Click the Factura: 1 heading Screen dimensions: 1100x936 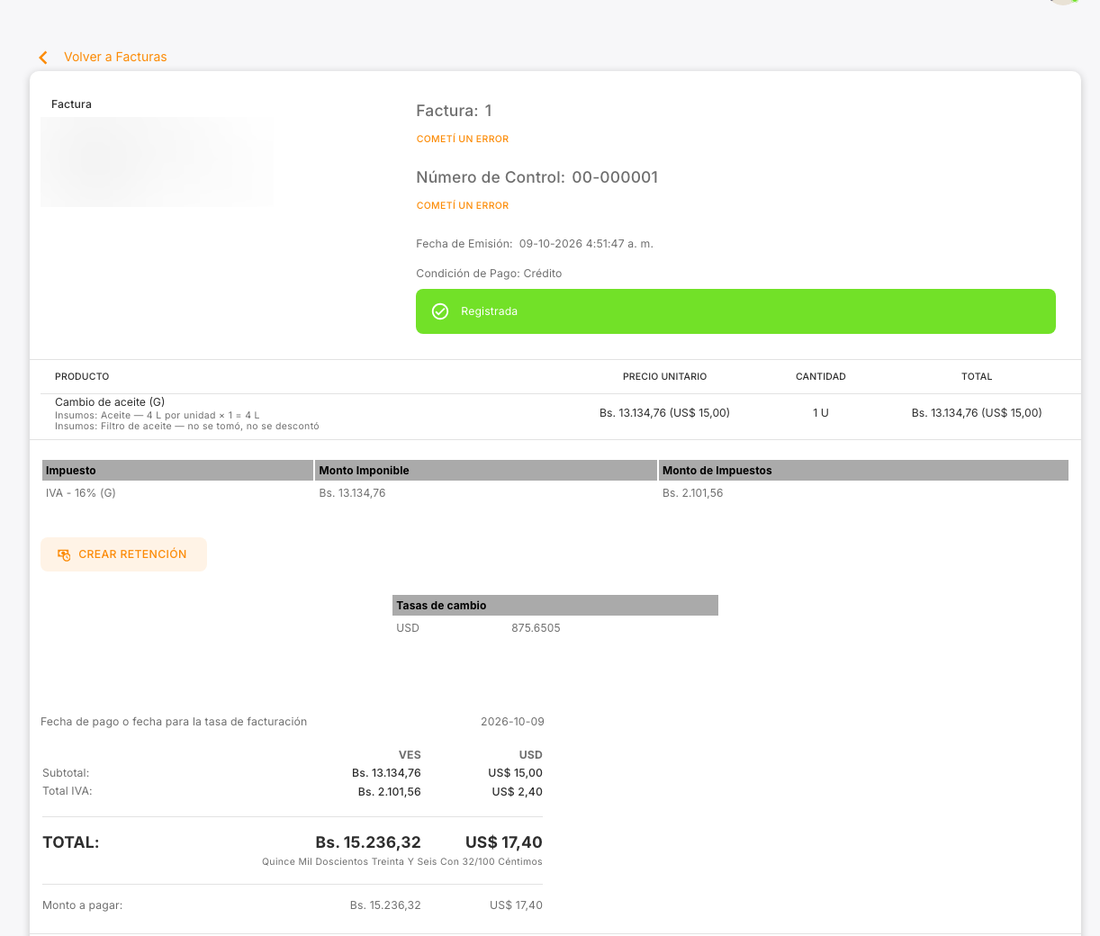pos(454,111)
